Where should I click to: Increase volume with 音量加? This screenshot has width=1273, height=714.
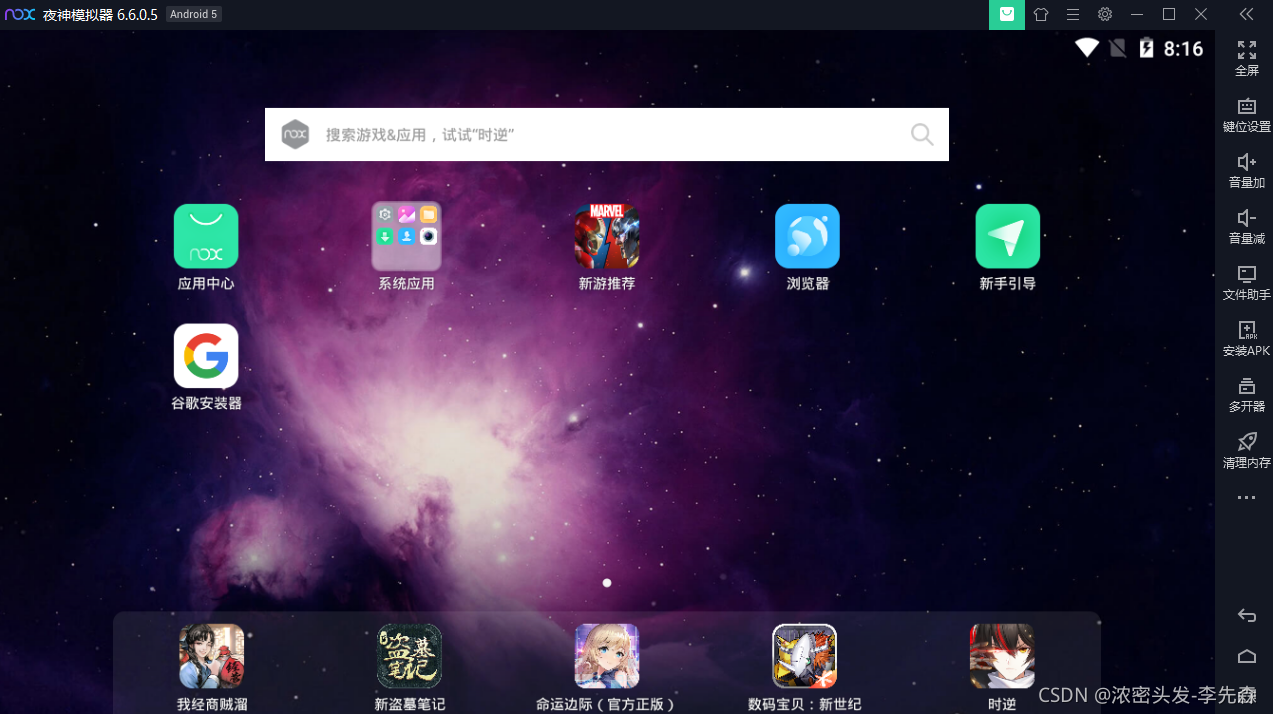[1246, 171]
